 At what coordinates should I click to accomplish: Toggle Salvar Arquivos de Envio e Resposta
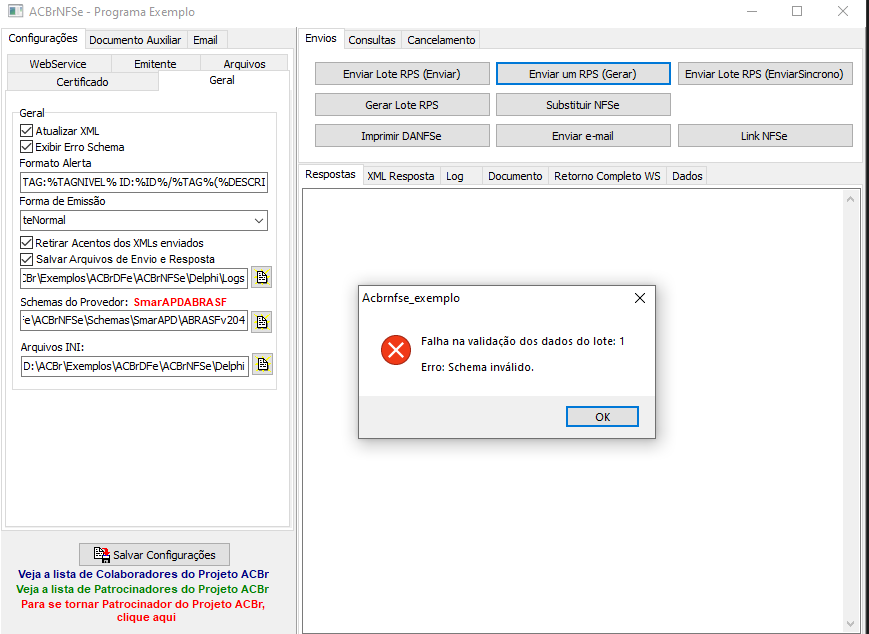pos(26,259)
